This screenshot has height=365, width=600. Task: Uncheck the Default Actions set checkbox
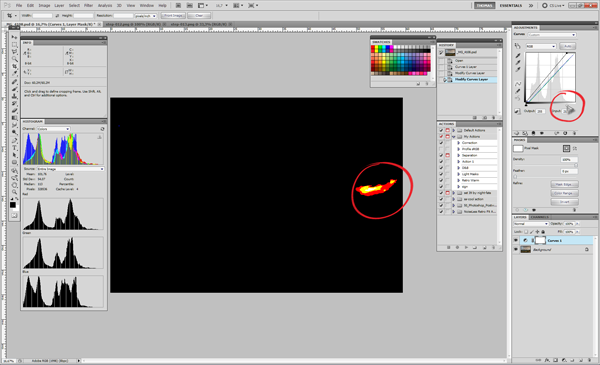[441, 130]
